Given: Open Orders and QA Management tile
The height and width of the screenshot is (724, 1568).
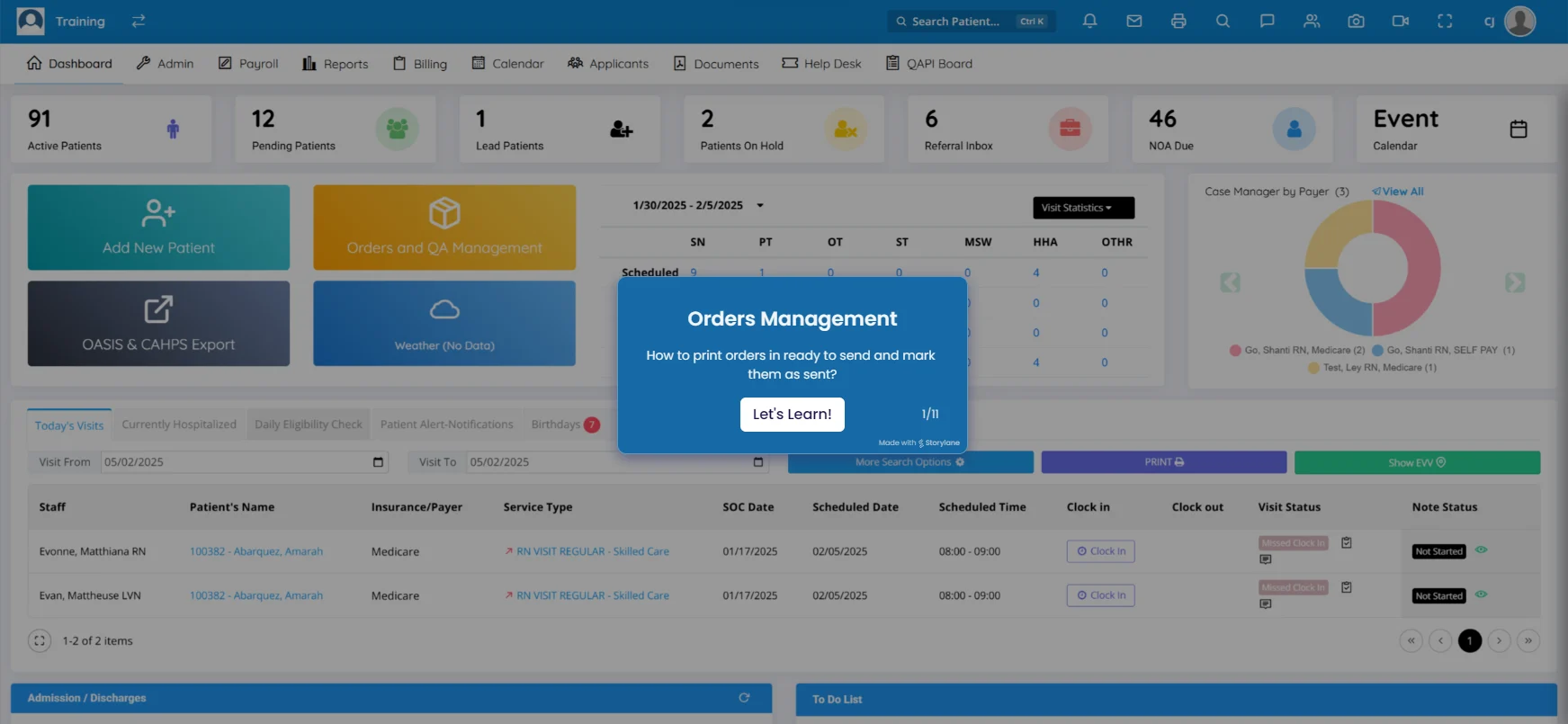Looking at the screenshot, I should 444,228.
